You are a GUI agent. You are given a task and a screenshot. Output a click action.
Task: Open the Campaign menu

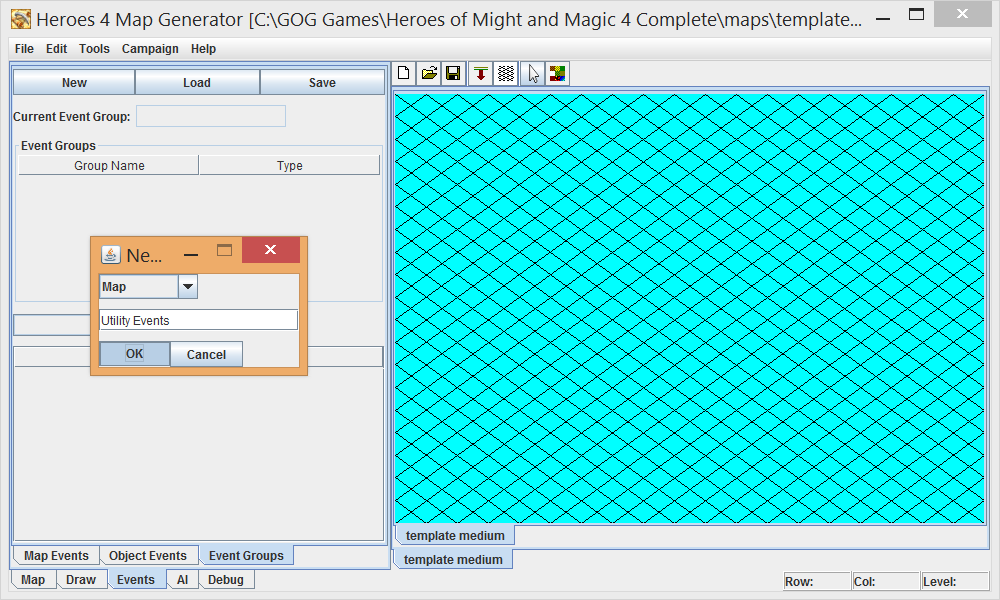pyautogui.click(x=150, y=48)
